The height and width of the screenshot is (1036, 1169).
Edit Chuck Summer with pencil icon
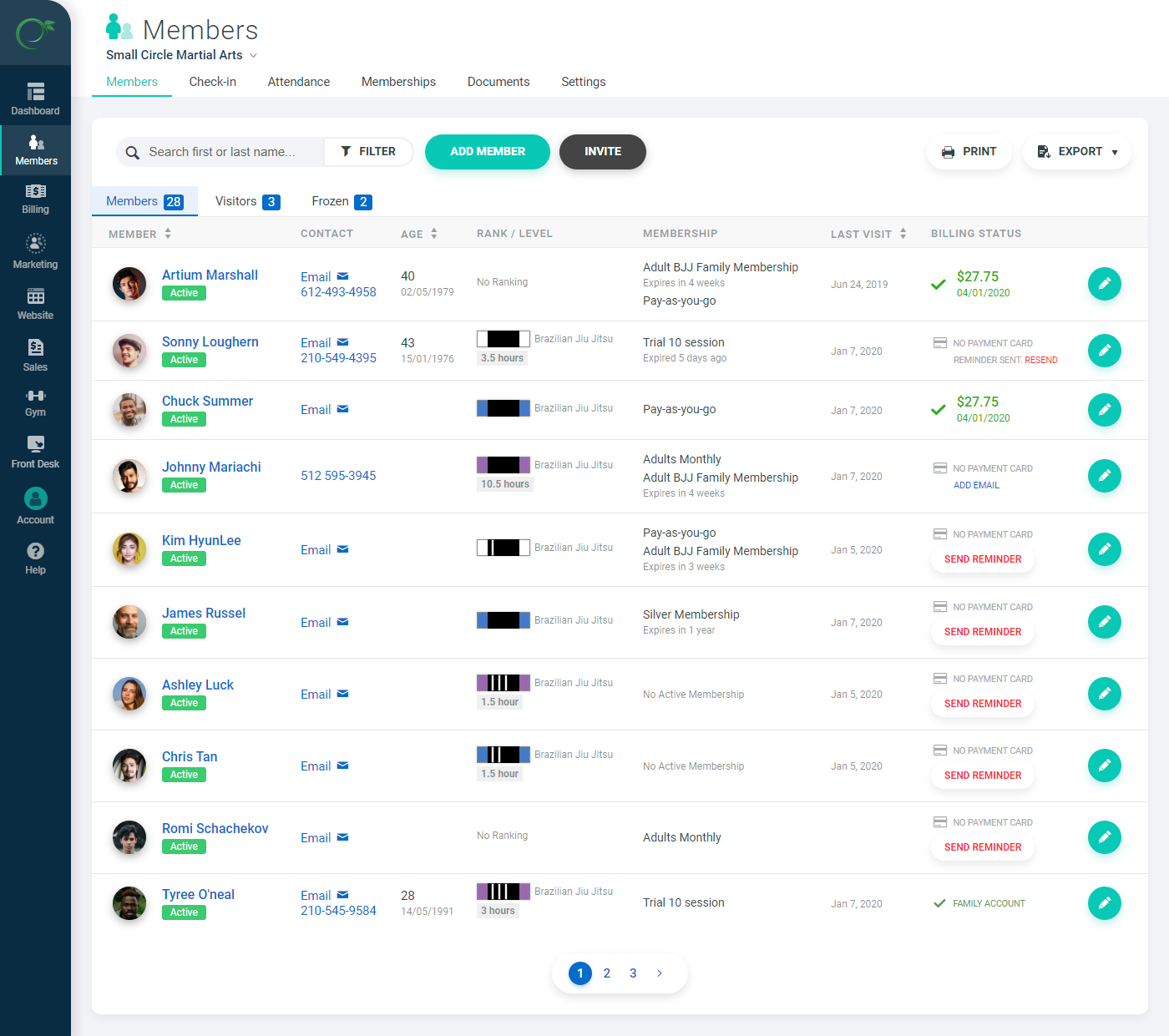[1104, 410]
